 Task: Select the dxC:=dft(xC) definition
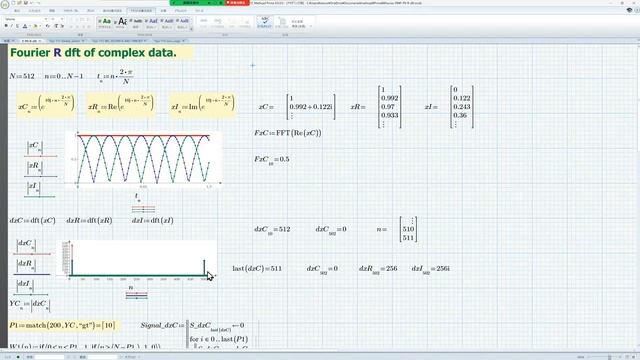pos(32,220)
